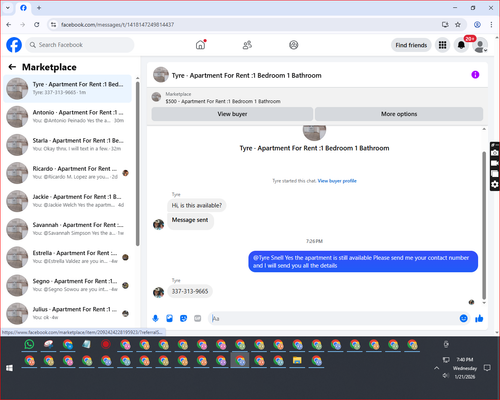Open the Savannah apartment conversation

(x=68, y=229)
